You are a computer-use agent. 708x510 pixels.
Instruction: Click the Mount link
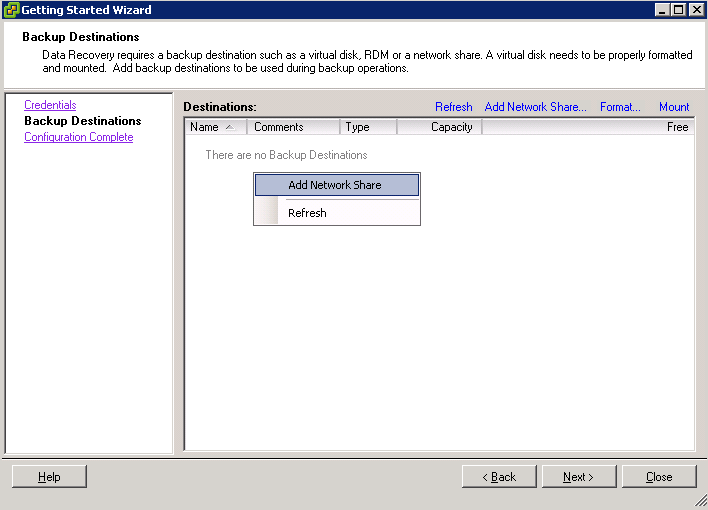point(674,107)
